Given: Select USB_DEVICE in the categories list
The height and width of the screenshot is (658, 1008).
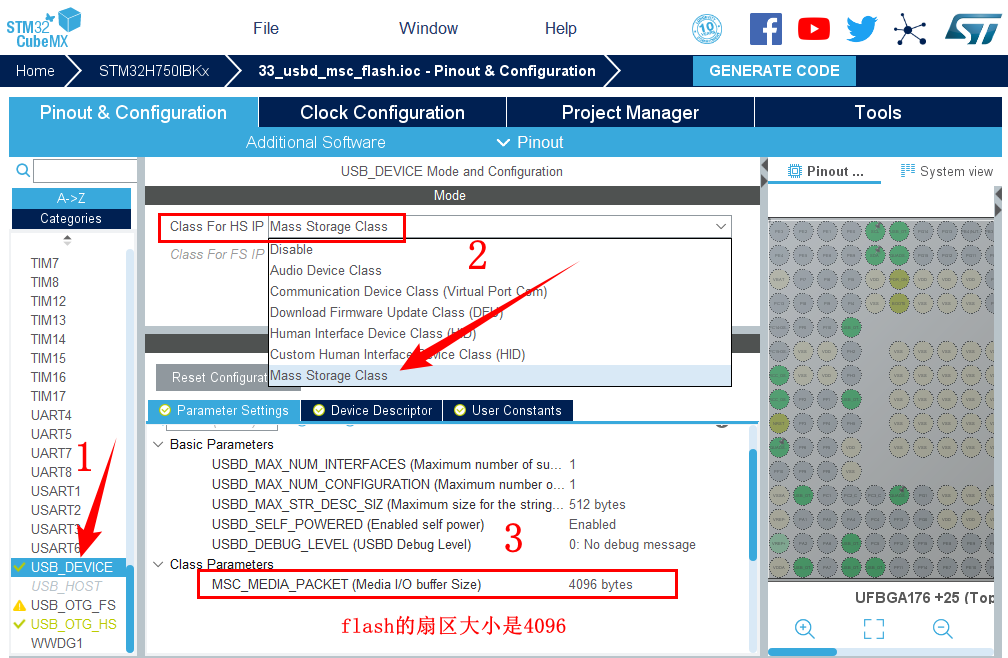Looking at the screenshot, I should point(72,567).
